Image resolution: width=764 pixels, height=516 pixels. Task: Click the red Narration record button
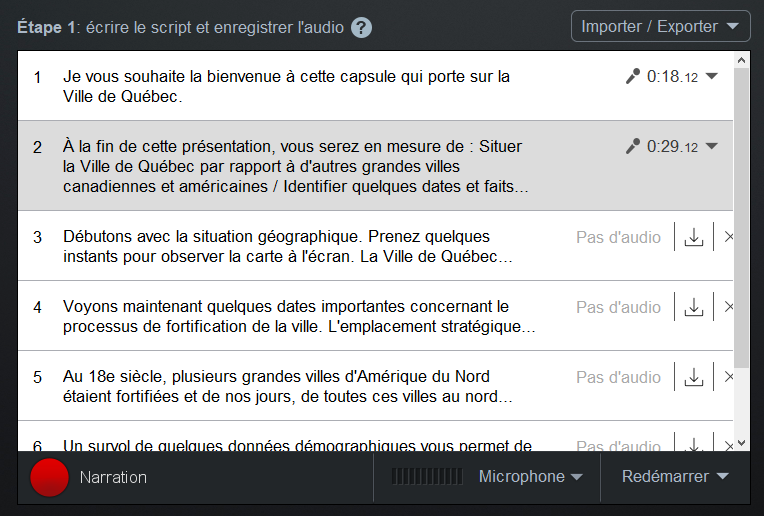[x=49, y=478]
